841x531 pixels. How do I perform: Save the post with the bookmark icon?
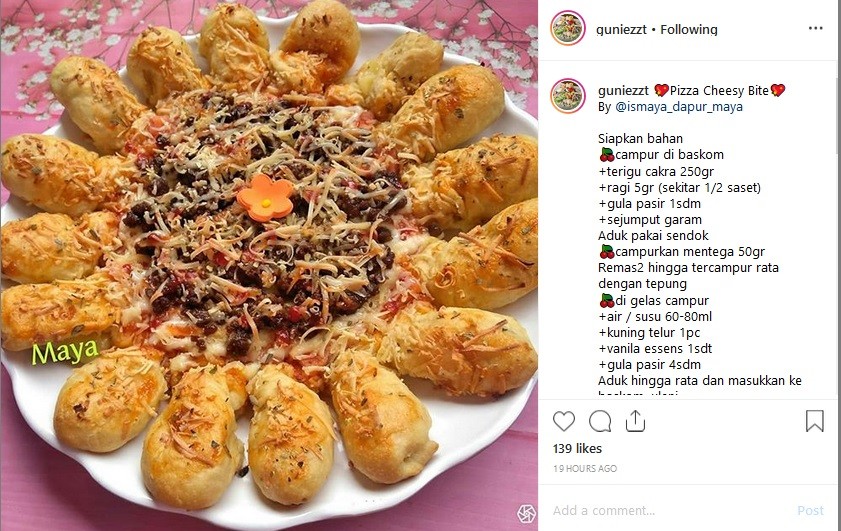click(815, 421)
